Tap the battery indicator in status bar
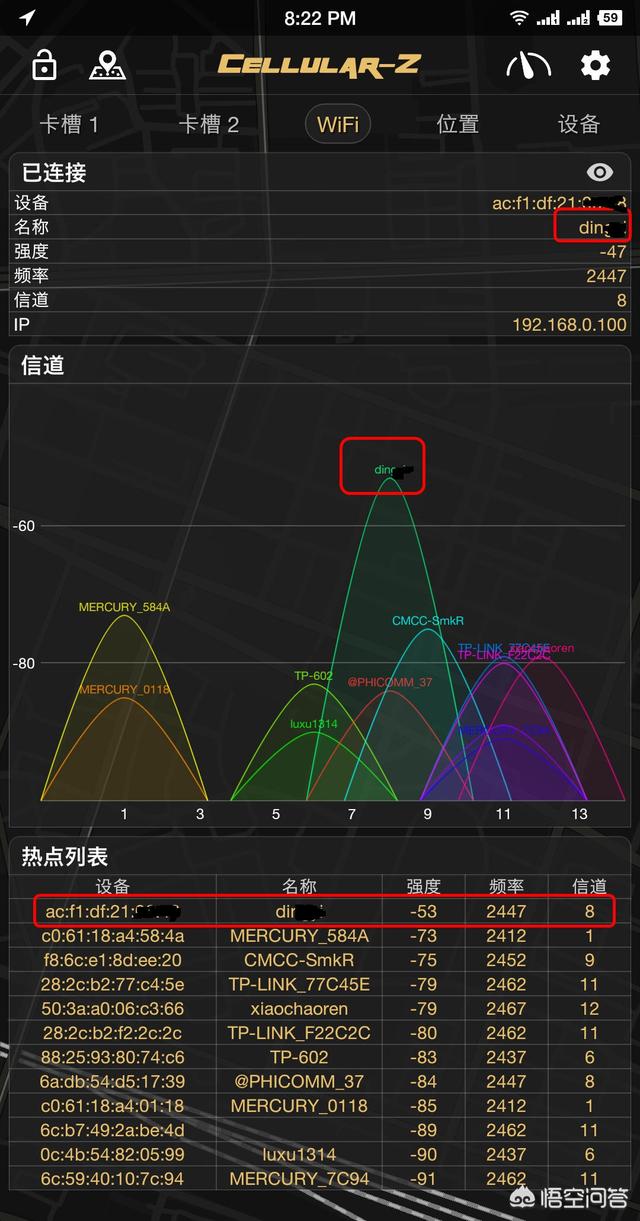The width and height of the screenshot is (640, 1221). pos(609,18)
